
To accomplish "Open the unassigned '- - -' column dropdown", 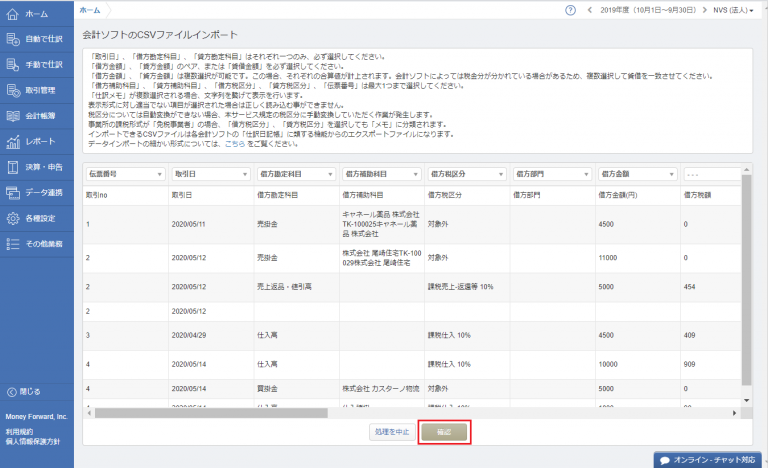I will (713, 174).
